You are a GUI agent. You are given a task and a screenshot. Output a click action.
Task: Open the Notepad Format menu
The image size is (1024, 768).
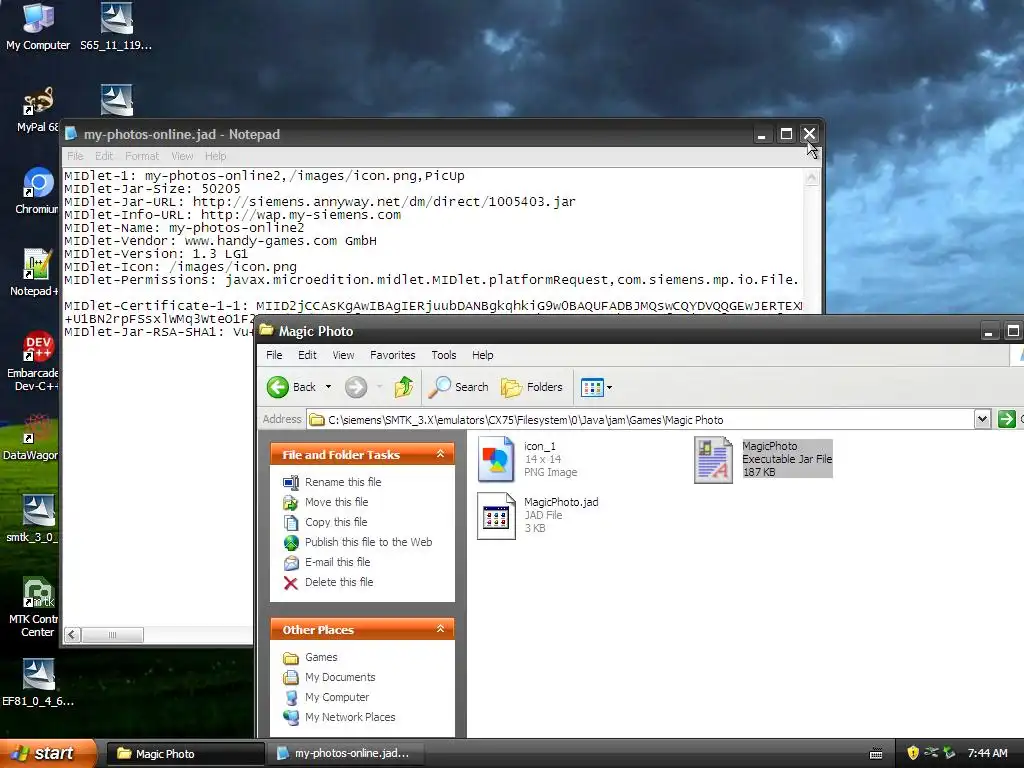[142, 156]
